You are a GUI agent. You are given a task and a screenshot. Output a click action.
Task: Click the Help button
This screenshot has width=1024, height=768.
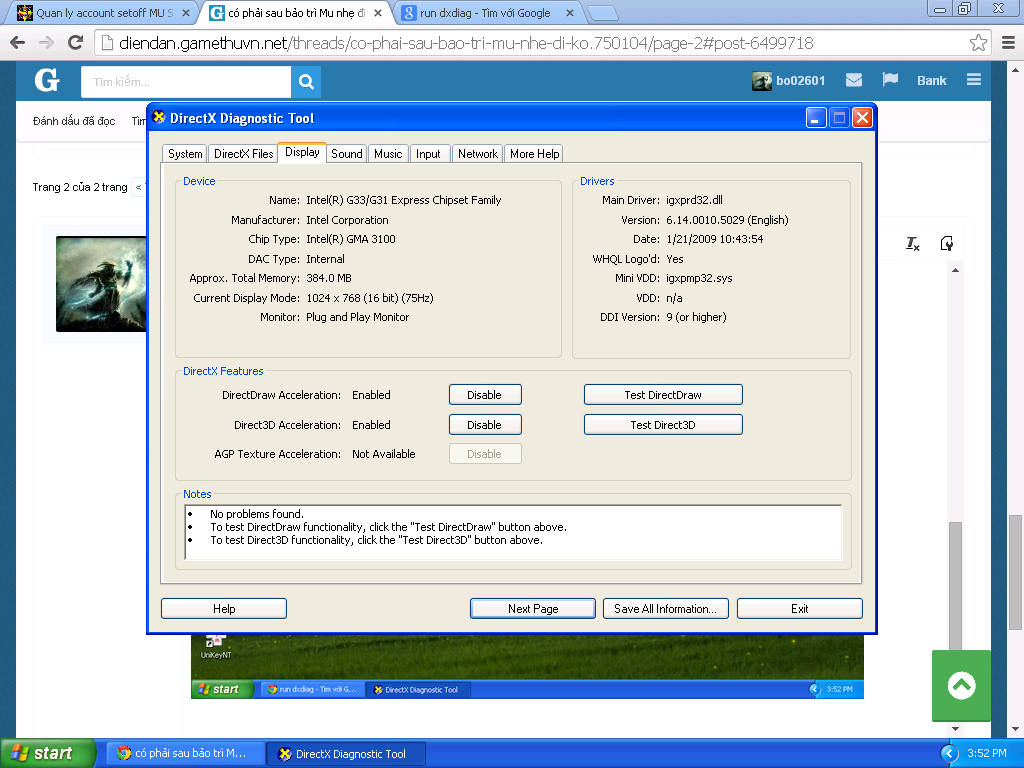(x=224, y=609)
